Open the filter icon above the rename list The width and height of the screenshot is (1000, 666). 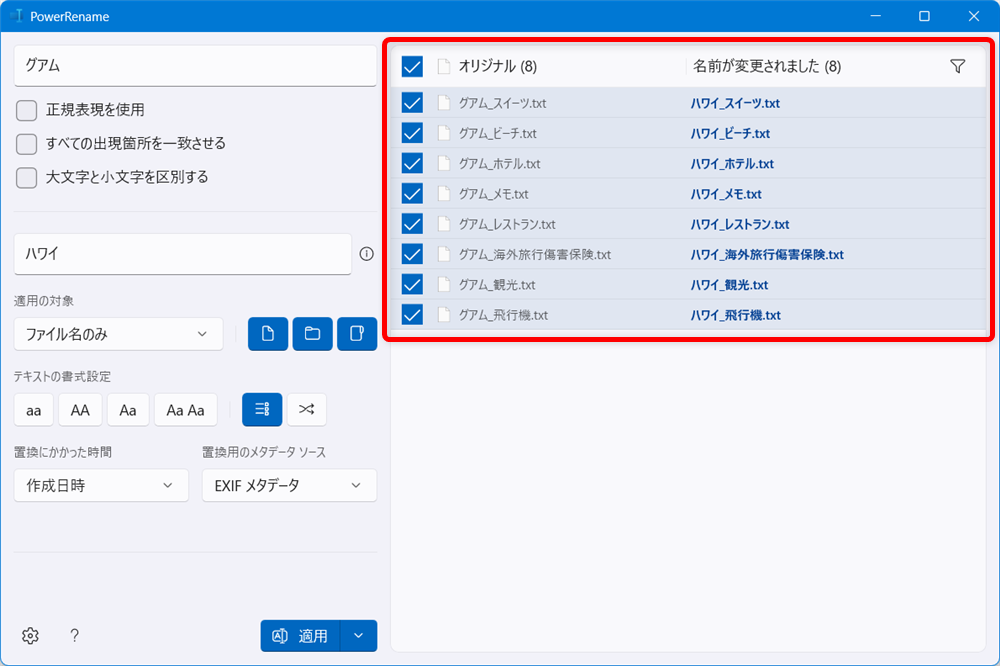957,65
